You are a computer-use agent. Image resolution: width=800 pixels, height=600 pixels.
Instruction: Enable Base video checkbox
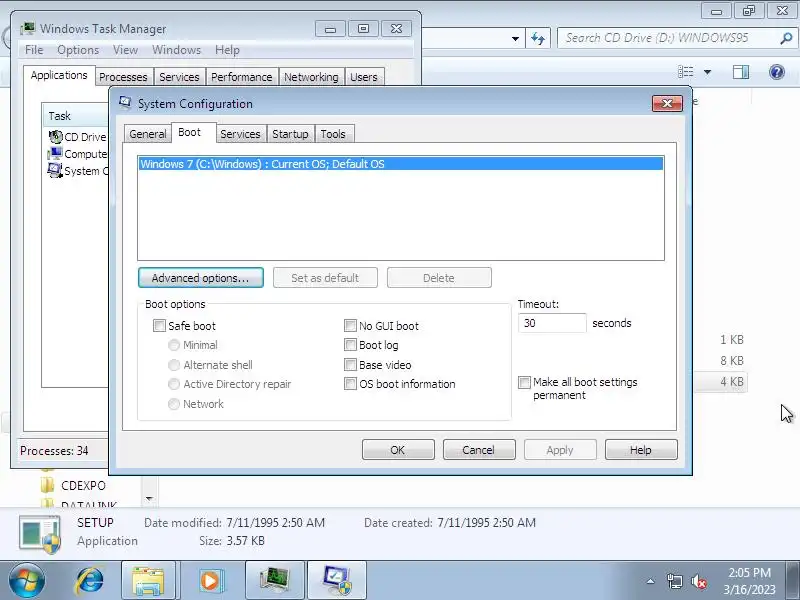(x=350, y=365)
